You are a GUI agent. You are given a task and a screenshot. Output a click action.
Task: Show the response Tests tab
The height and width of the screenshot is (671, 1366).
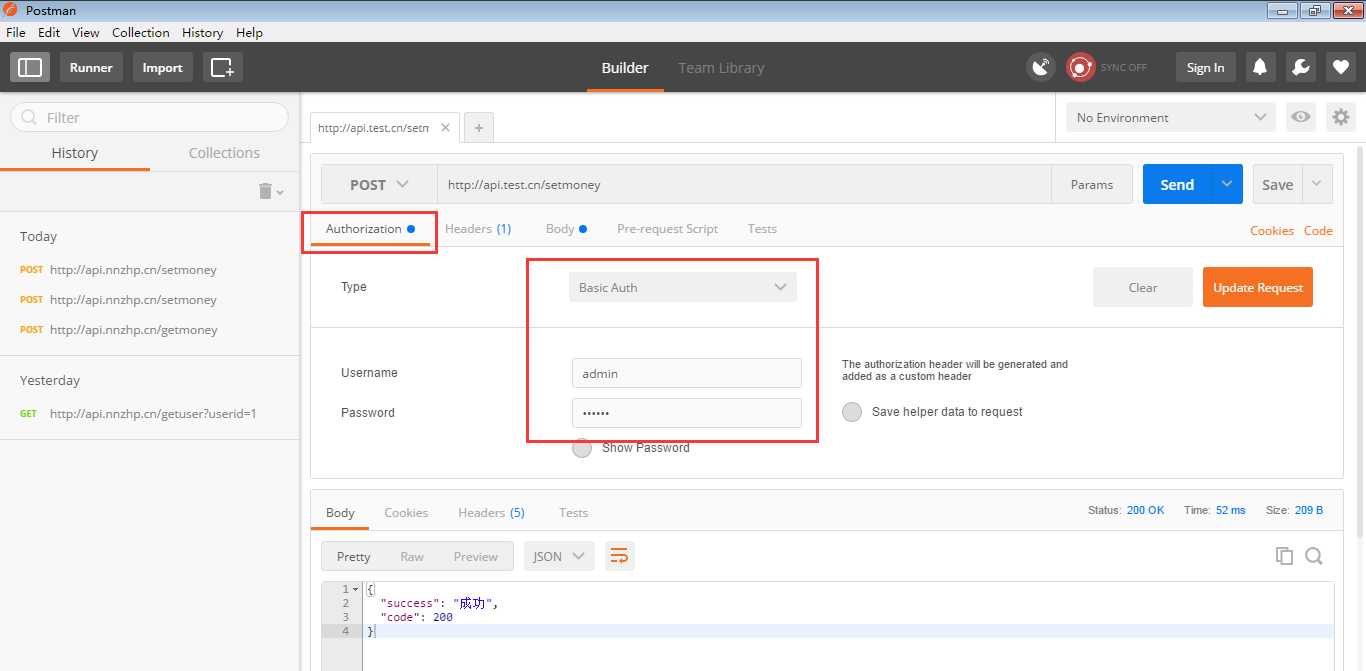(x=573, y=513)
